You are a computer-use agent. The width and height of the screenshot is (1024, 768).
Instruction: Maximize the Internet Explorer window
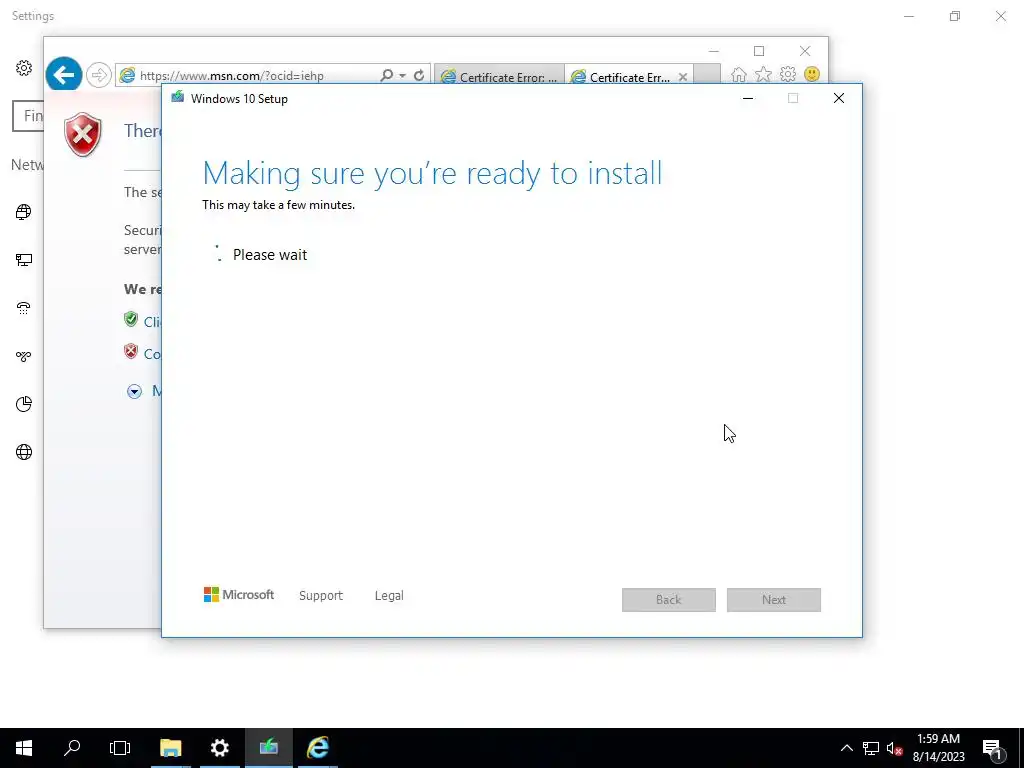tap(759, 51)
